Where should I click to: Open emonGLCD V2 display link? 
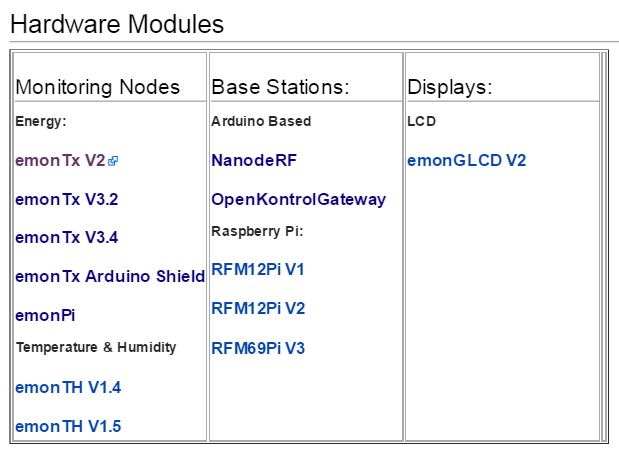[467, 161]
